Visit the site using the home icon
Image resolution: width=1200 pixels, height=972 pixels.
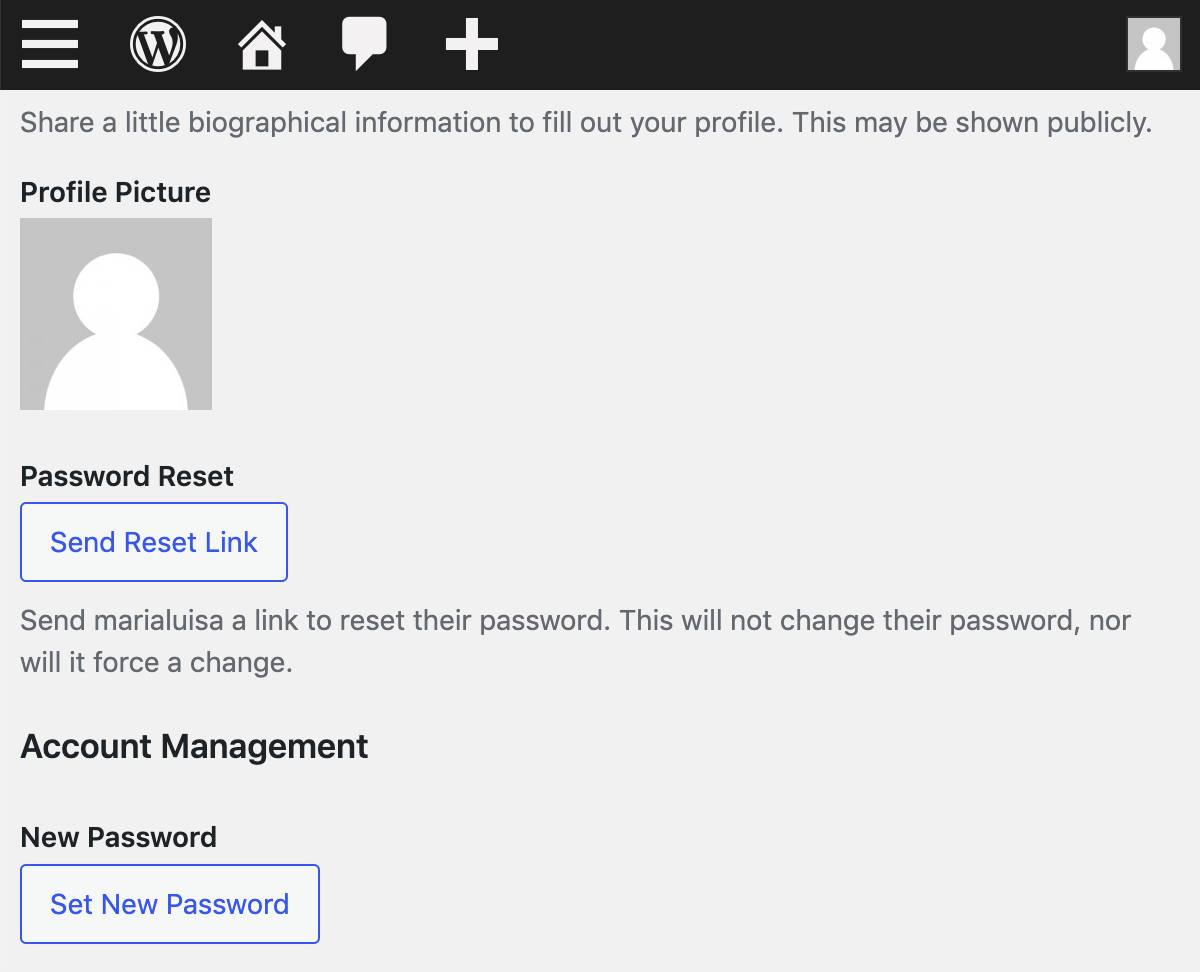260,44
